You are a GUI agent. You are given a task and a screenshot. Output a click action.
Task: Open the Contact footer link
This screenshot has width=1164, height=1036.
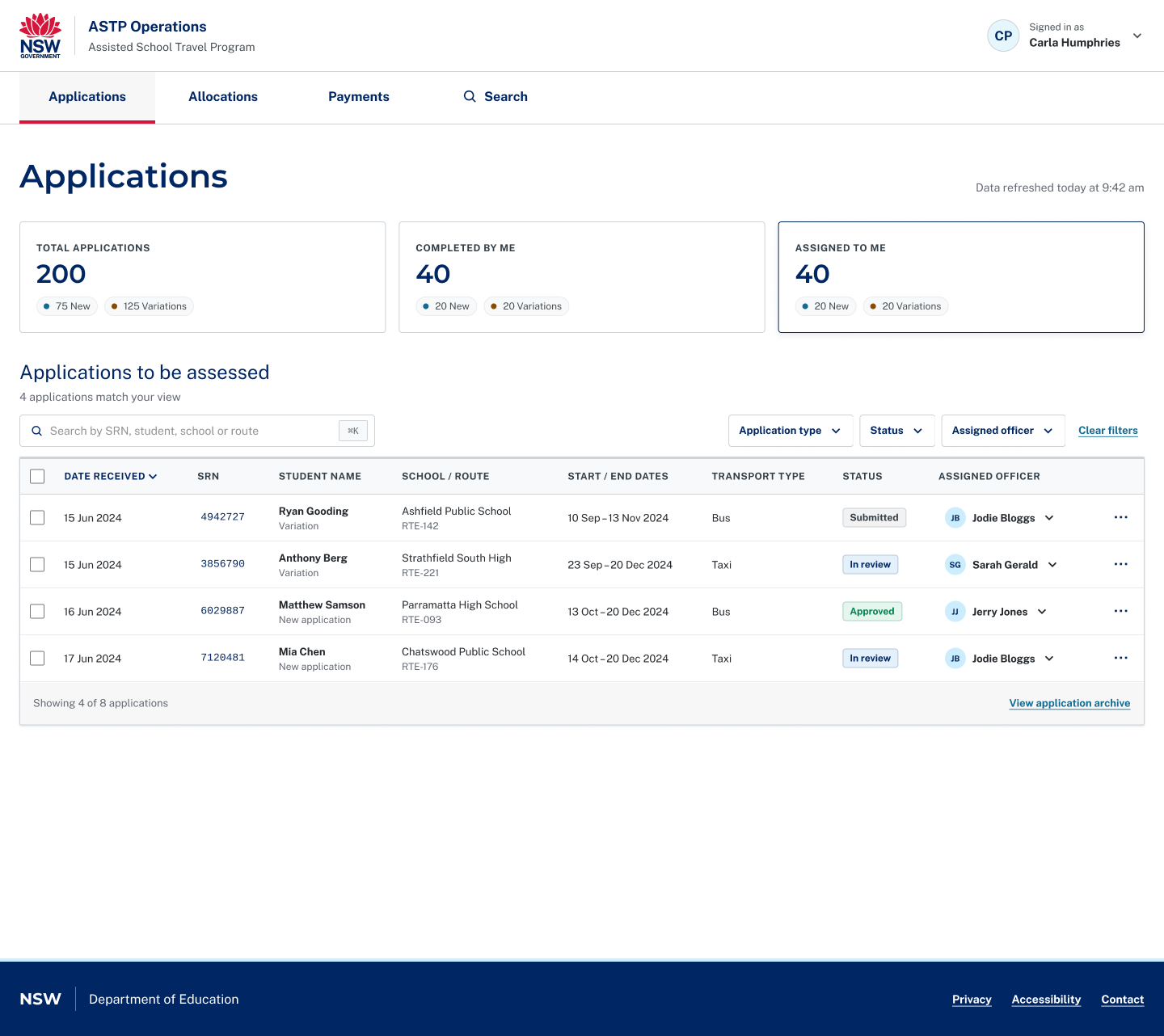coord(1123,1000)
